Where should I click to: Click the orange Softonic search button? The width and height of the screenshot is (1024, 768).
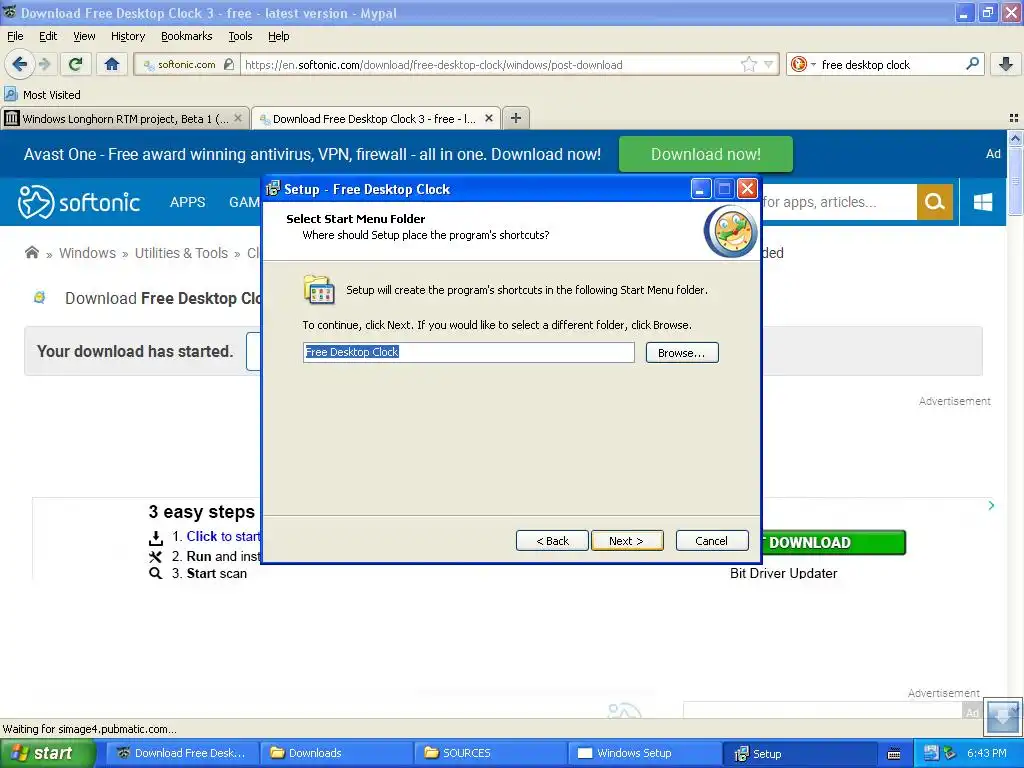coord(935,202)
